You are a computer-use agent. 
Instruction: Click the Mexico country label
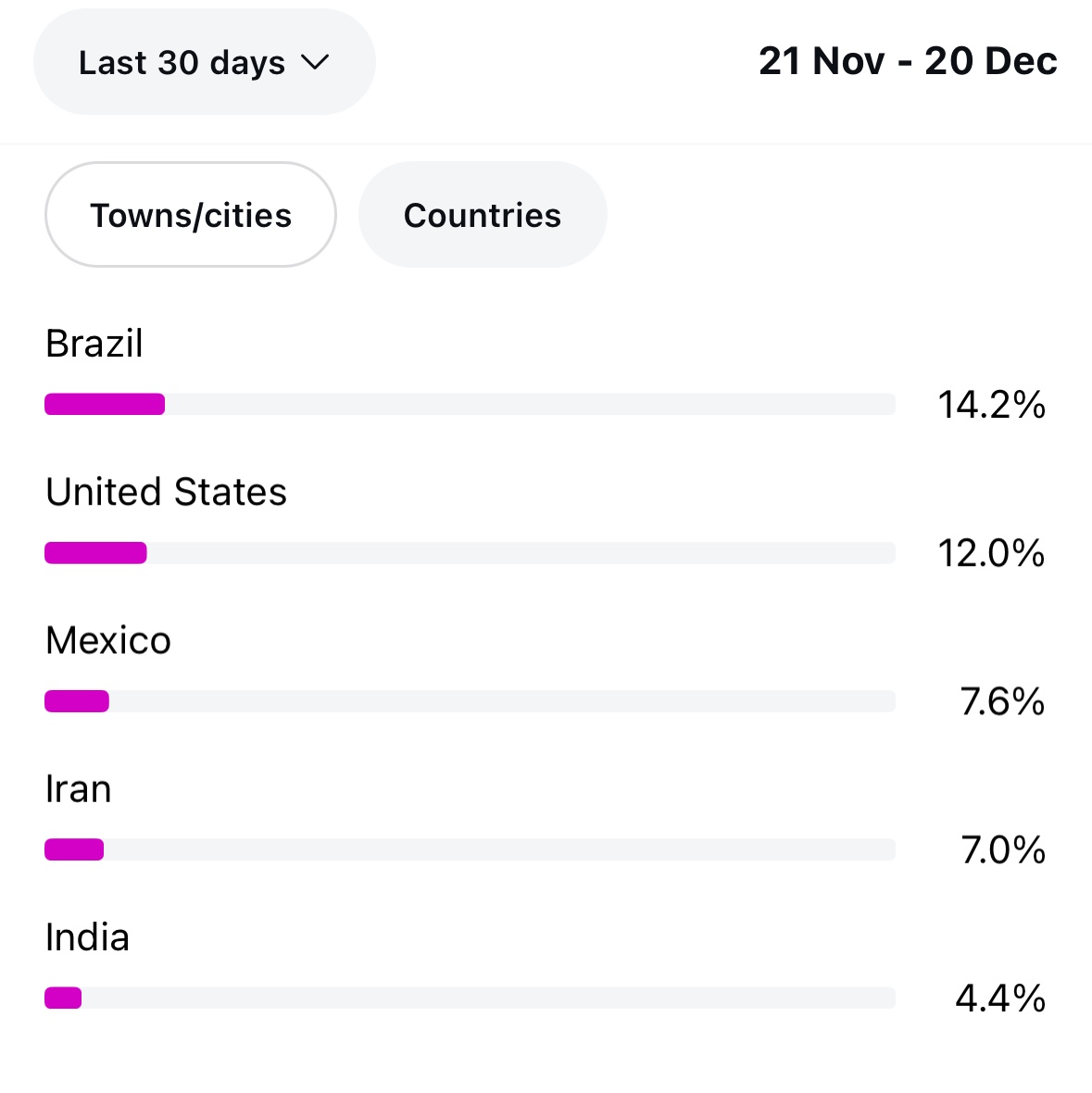108,641
